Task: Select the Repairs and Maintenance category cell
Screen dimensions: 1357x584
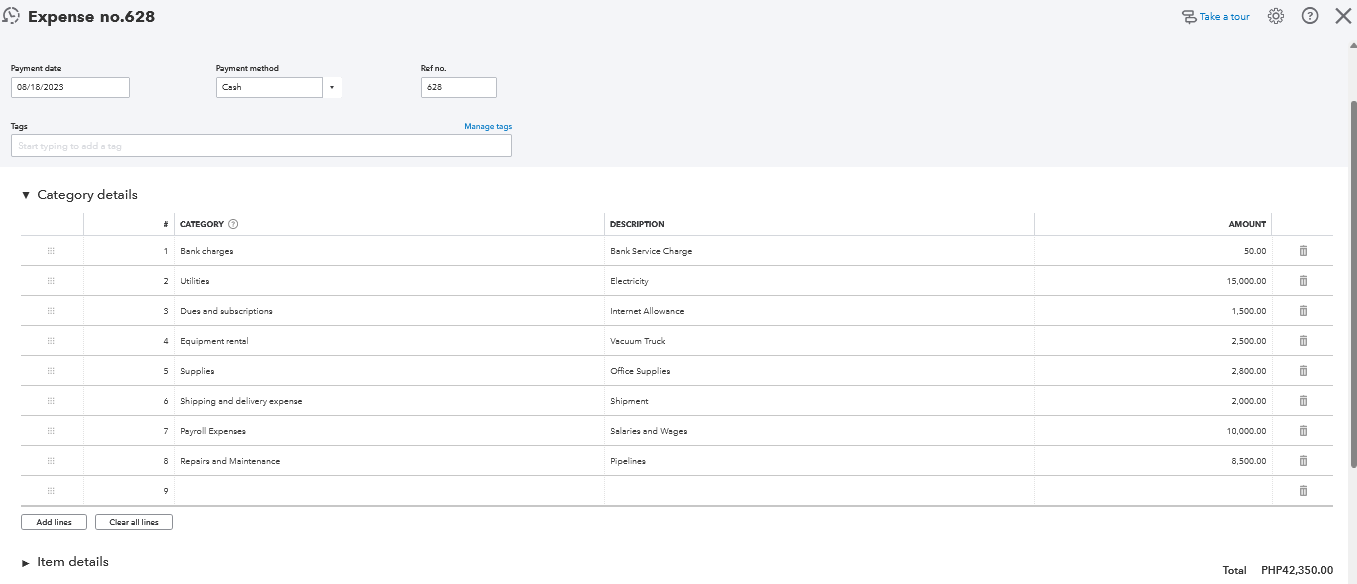Action: tap(389, 461)
